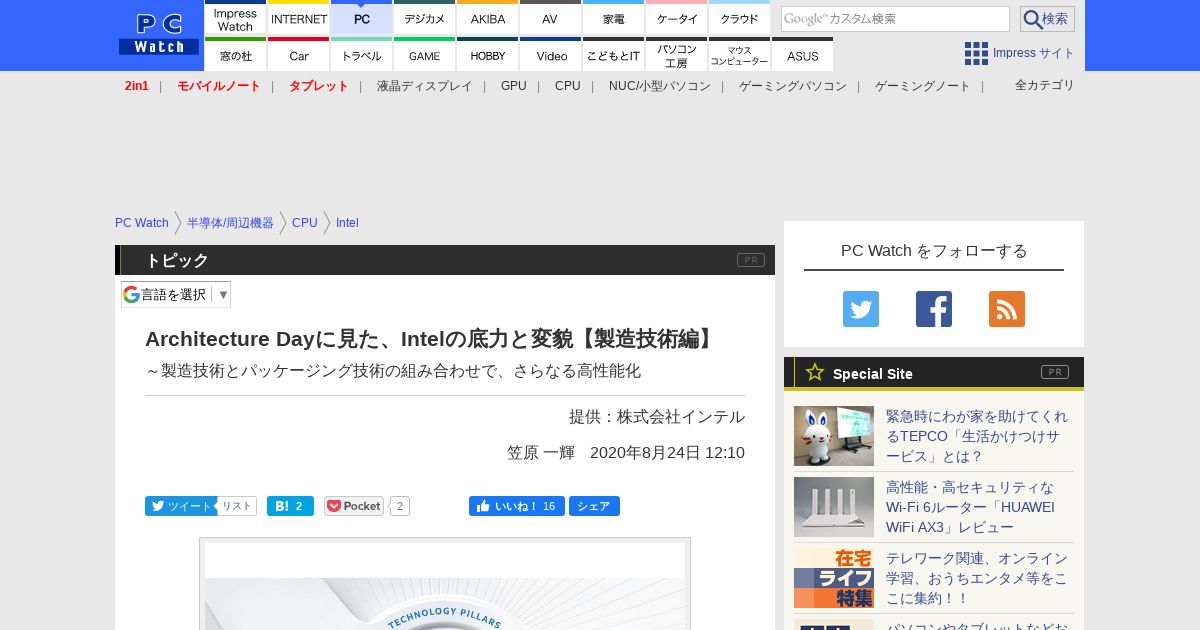
Task: Open the TEPCO rabbit thumbnail
Action: pos(834,436)
